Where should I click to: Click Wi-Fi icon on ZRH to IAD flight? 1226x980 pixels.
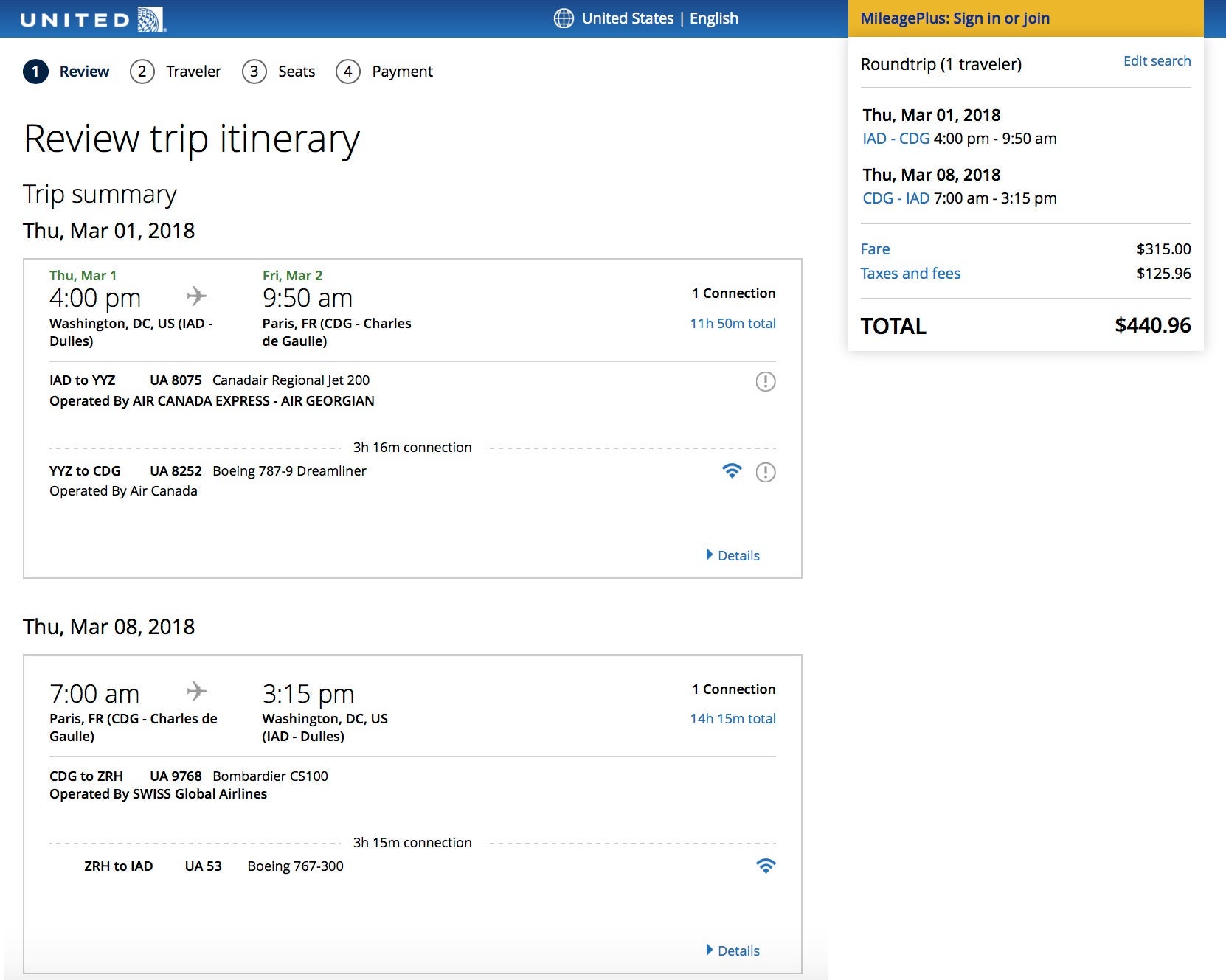766,866
